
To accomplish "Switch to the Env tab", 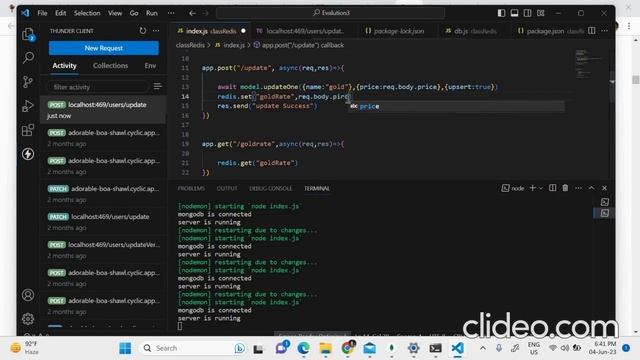I will point(150,65).
